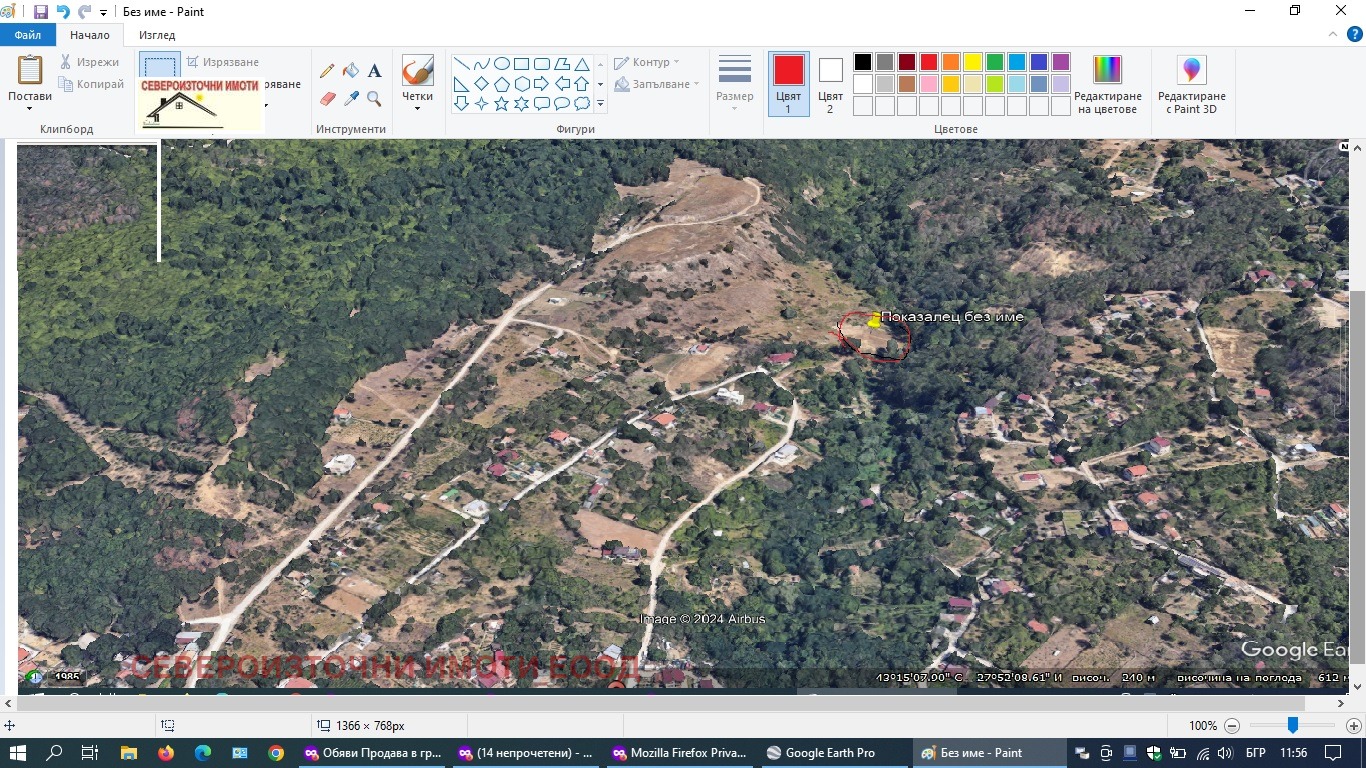Activate Цвят 2 color slot
1366x768 pixels.
(x=830, y=84)
